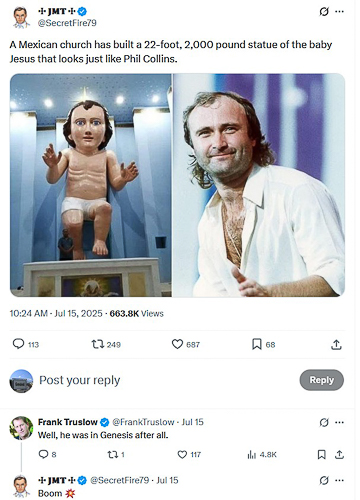Image resolution: width=360 pixels, height=500 pixels.
Task: Open the baby Jesus statue image
Action: [x=91, y=185]
